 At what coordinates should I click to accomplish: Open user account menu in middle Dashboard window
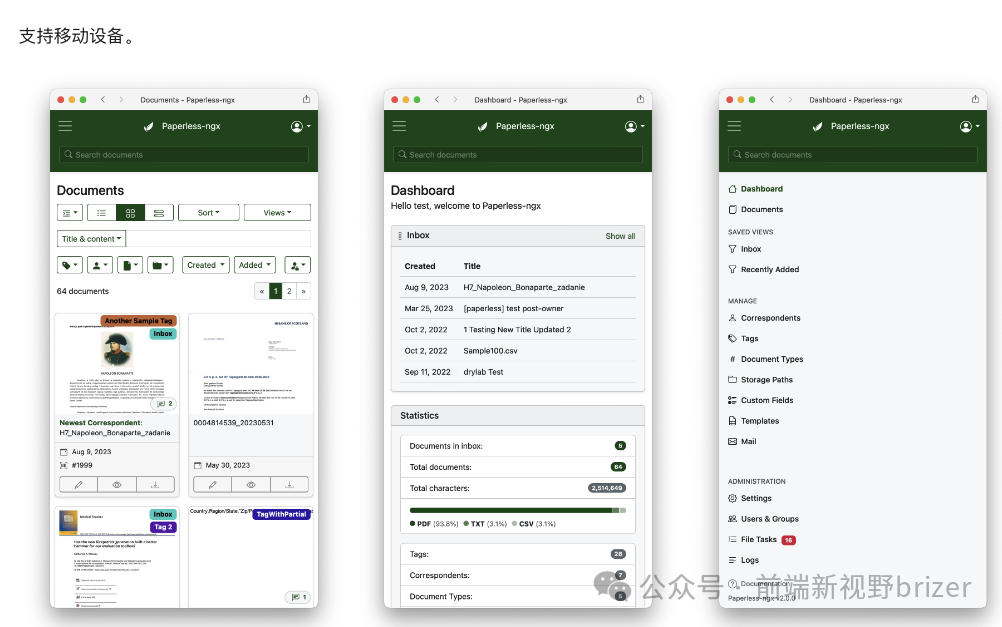[635, 127]
